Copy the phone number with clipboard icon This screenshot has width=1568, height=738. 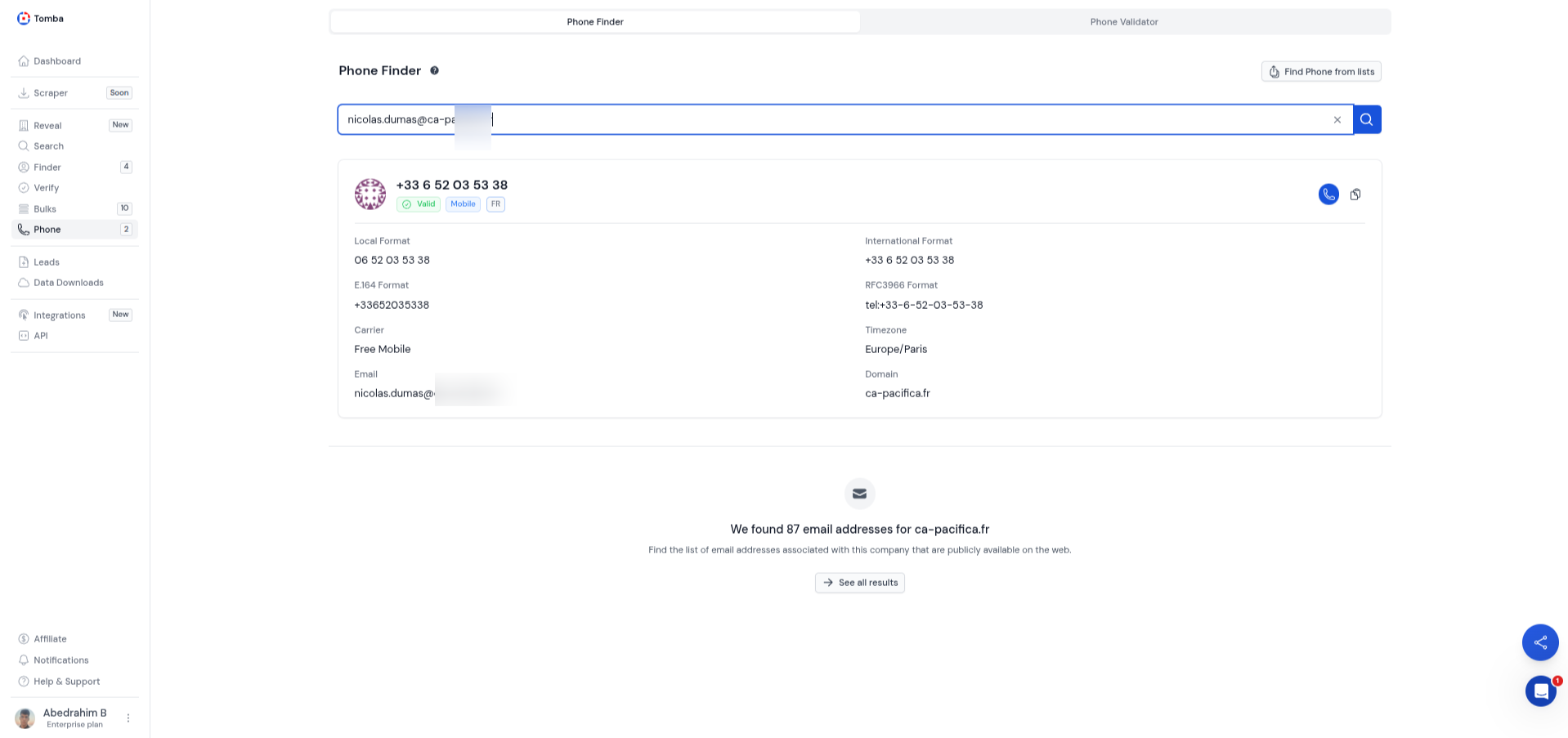1355,195
